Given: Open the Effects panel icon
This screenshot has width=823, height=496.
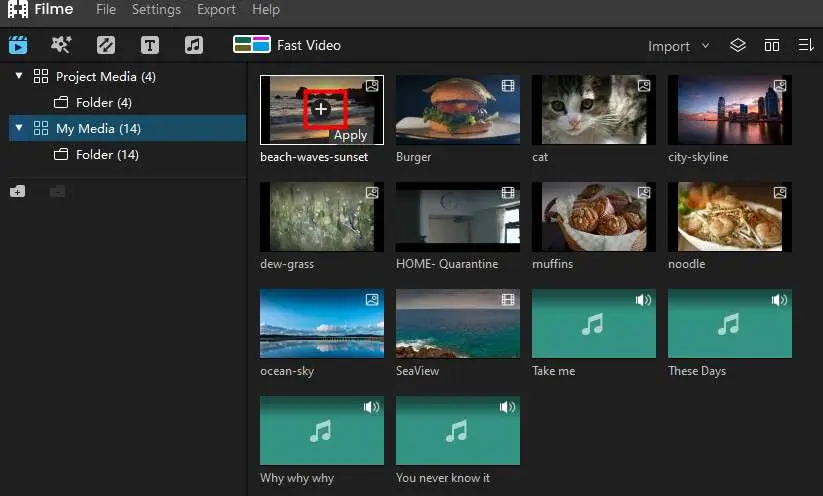Looking at the screenshot, I should (x=61, y=45).
